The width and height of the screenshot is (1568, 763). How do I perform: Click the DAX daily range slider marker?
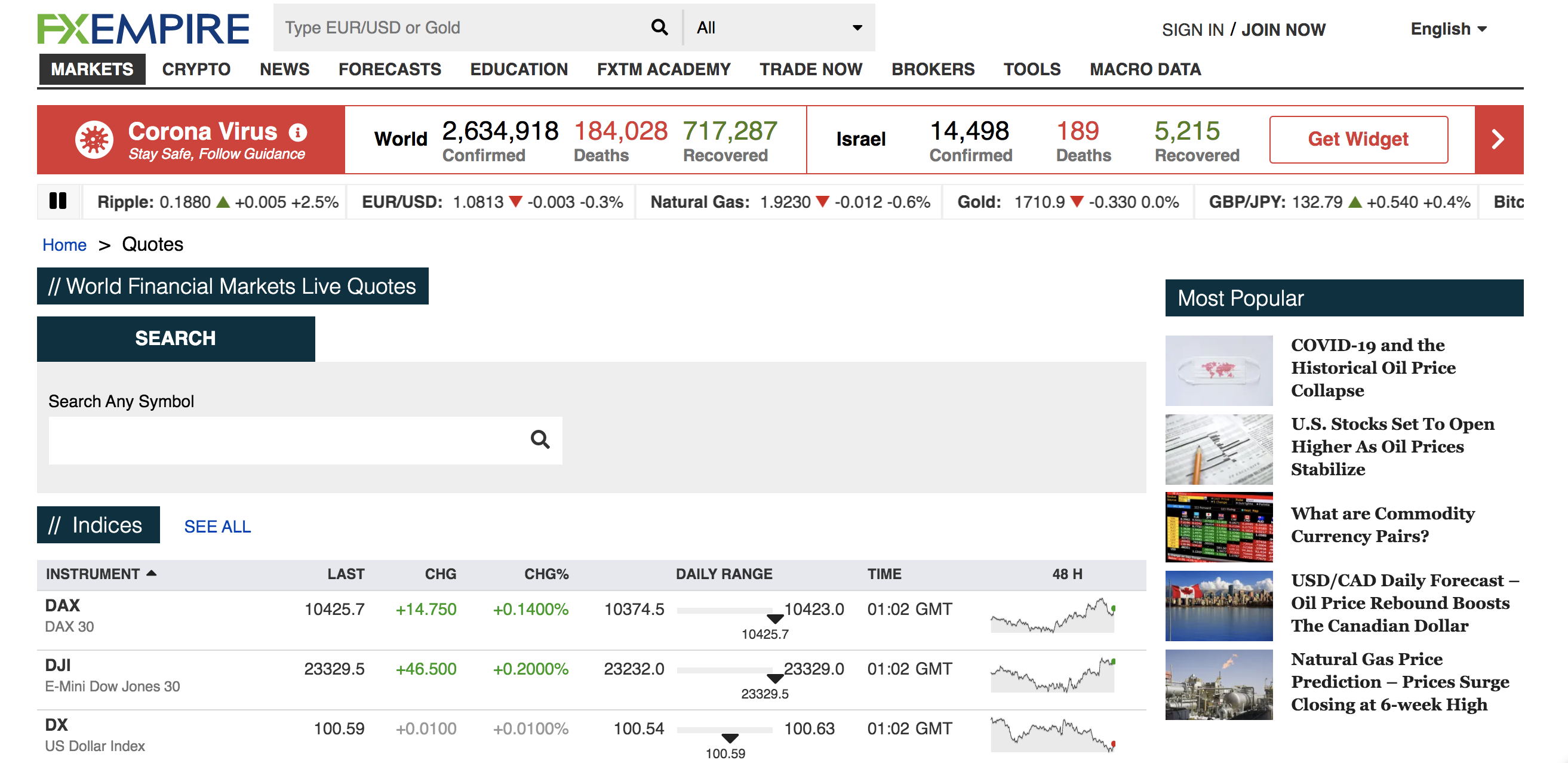tap(775, 619)
